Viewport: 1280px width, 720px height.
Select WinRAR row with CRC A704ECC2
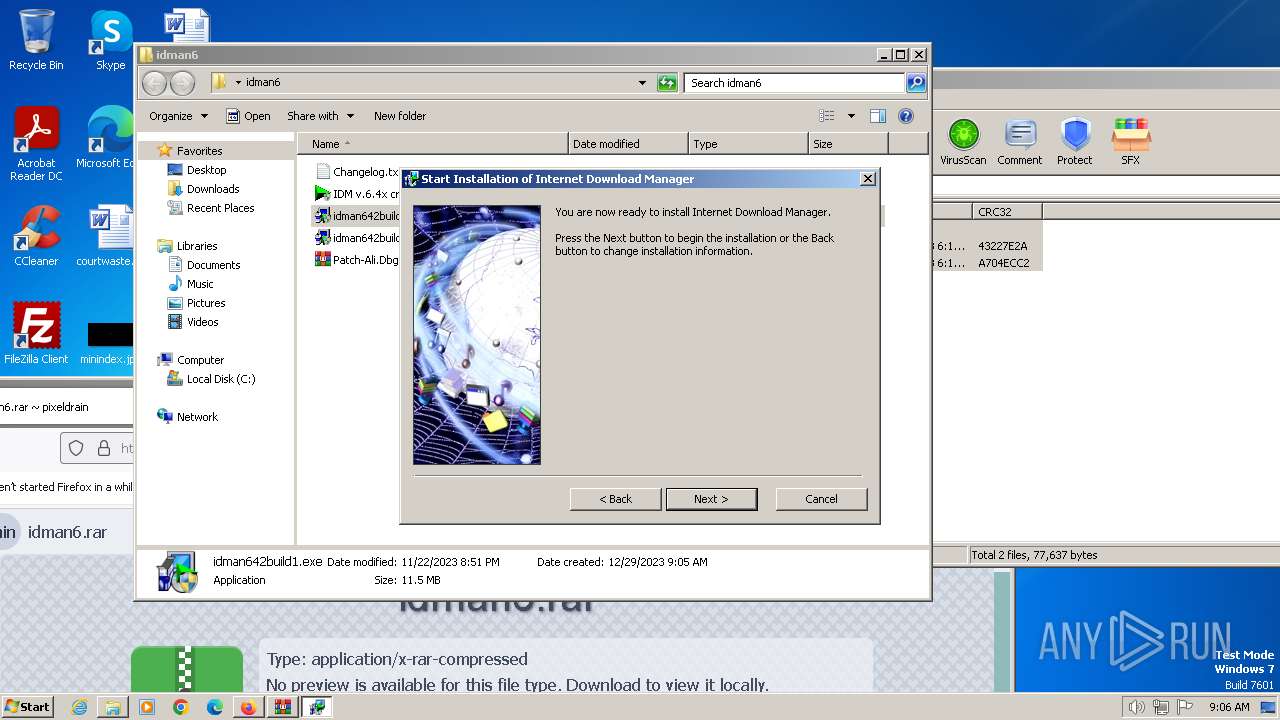(987, 263)
